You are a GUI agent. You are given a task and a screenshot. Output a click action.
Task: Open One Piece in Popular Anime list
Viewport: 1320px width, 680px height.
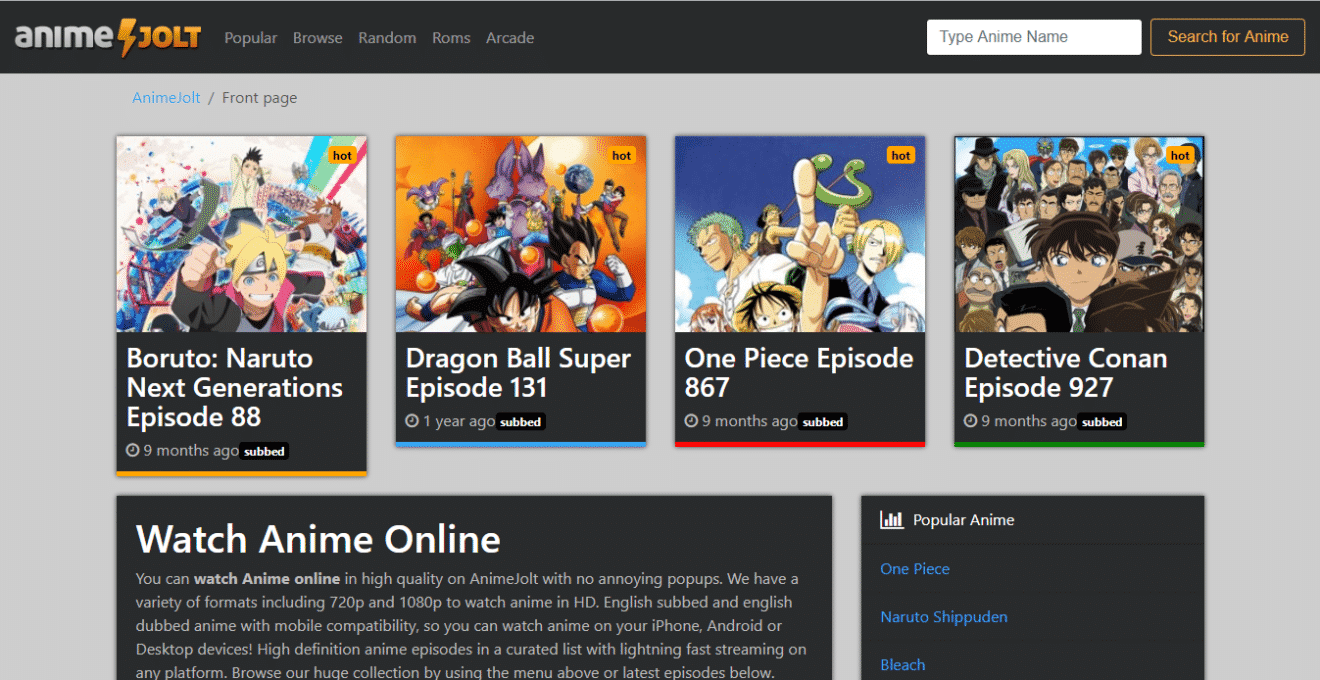click(x=915, y=569)
